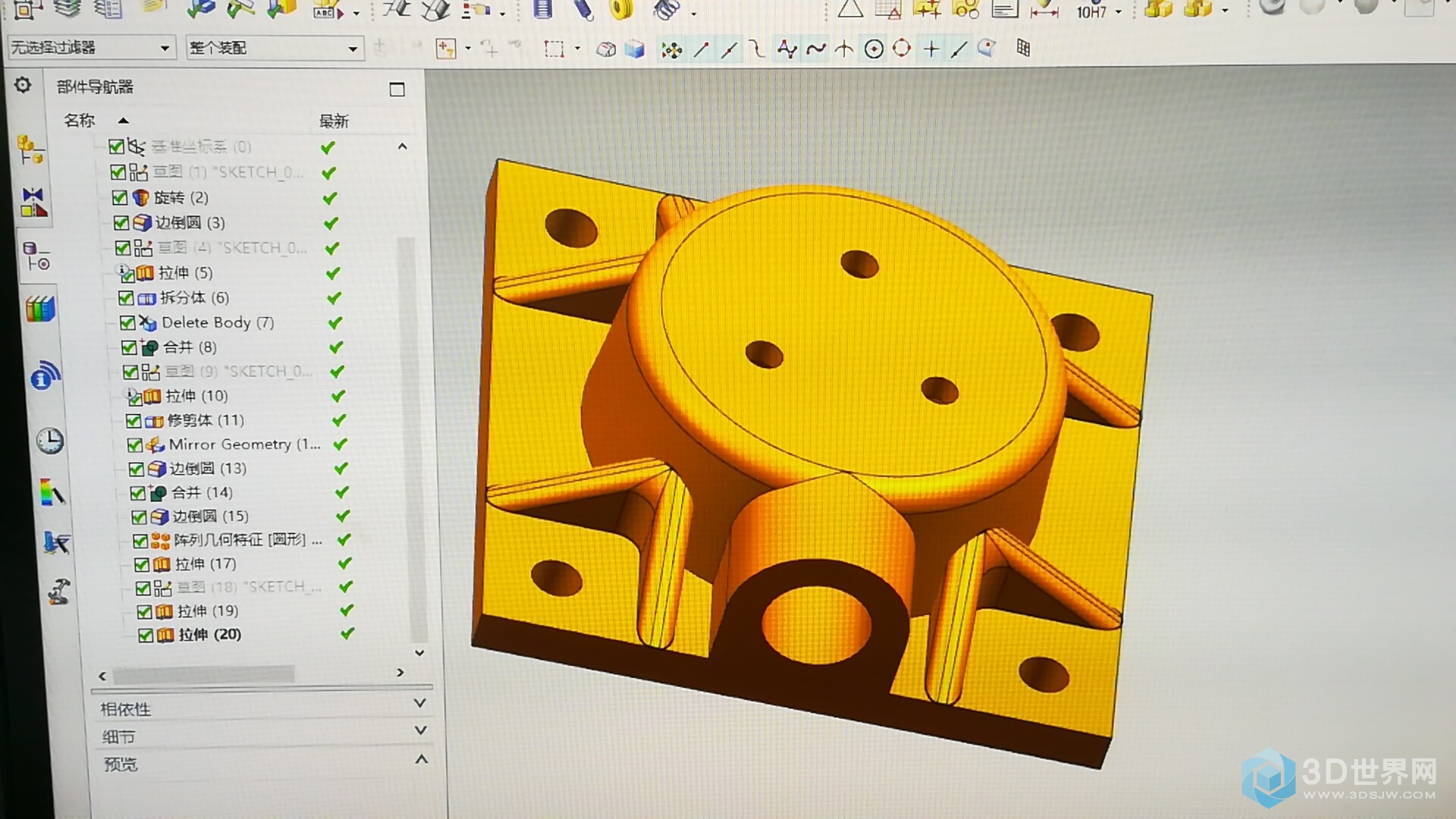Toggle Point on Face snap icon
1456x819 pixels.
[x=987, y=49]
